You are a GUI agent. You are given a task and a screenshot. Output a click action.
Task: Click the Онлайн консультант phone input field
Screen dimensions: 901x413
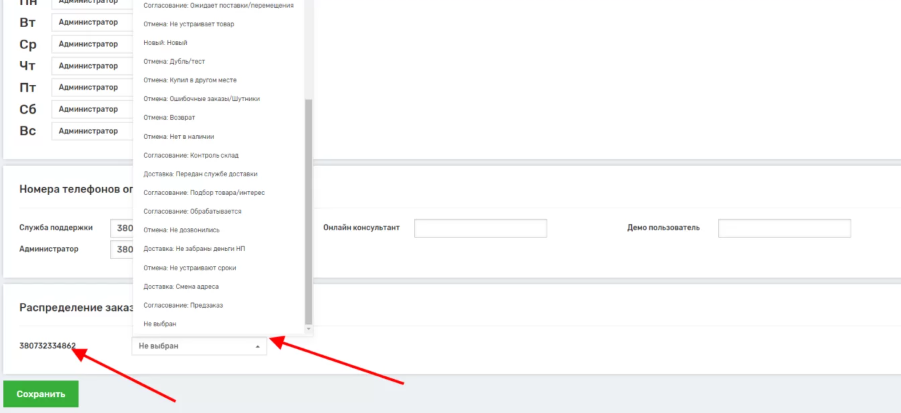[480, 228]
